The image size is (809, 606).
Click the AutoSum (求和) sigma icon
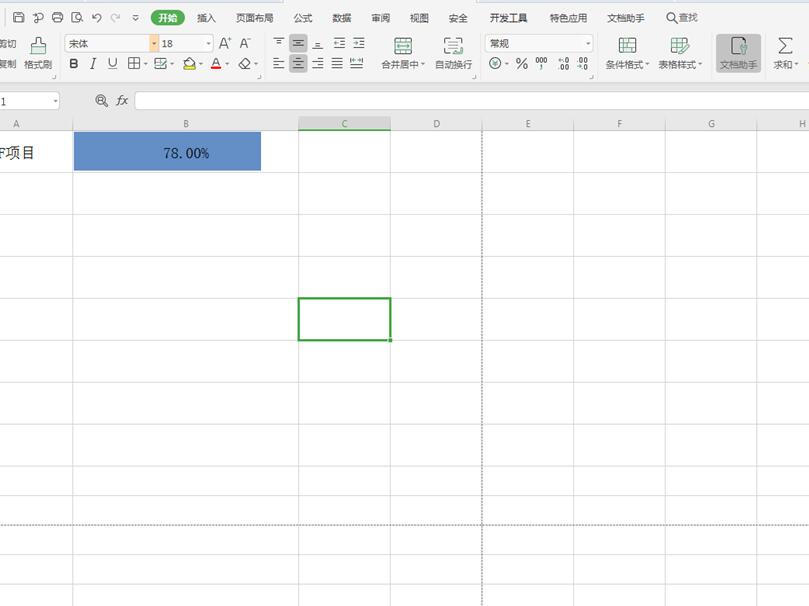pyautogui.click(x=785, y=46)
